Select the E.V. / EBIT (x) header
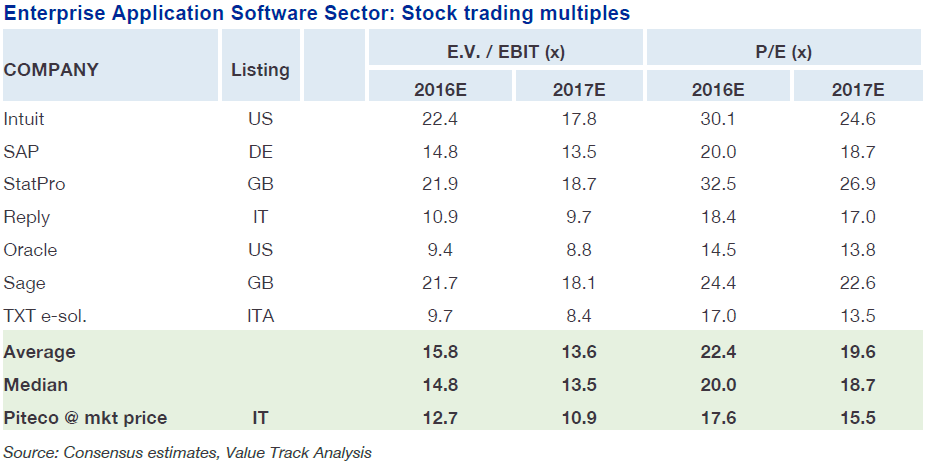 pos(506,51)
